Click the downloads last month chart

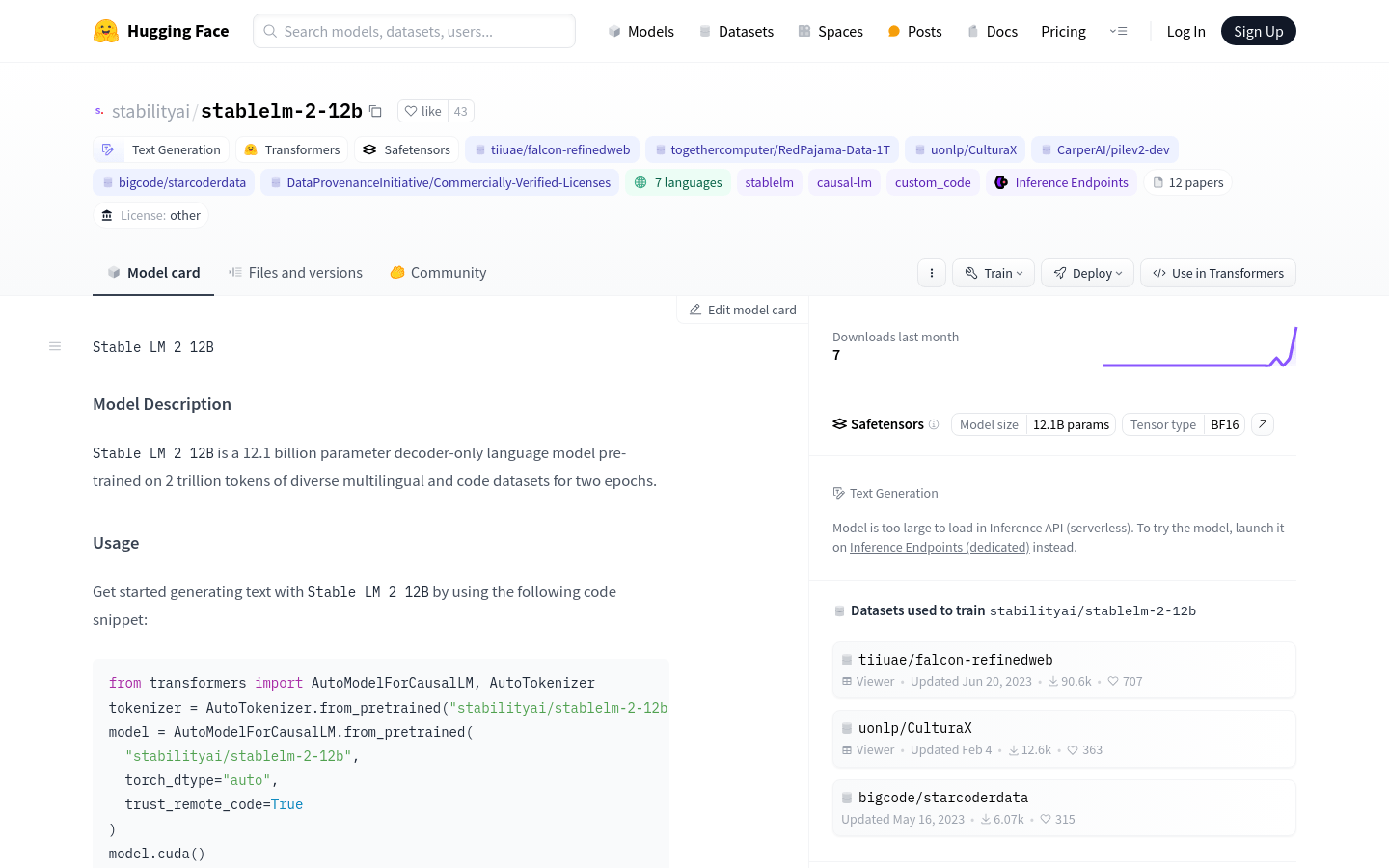pyautogui.click(x=1200, y=347)
